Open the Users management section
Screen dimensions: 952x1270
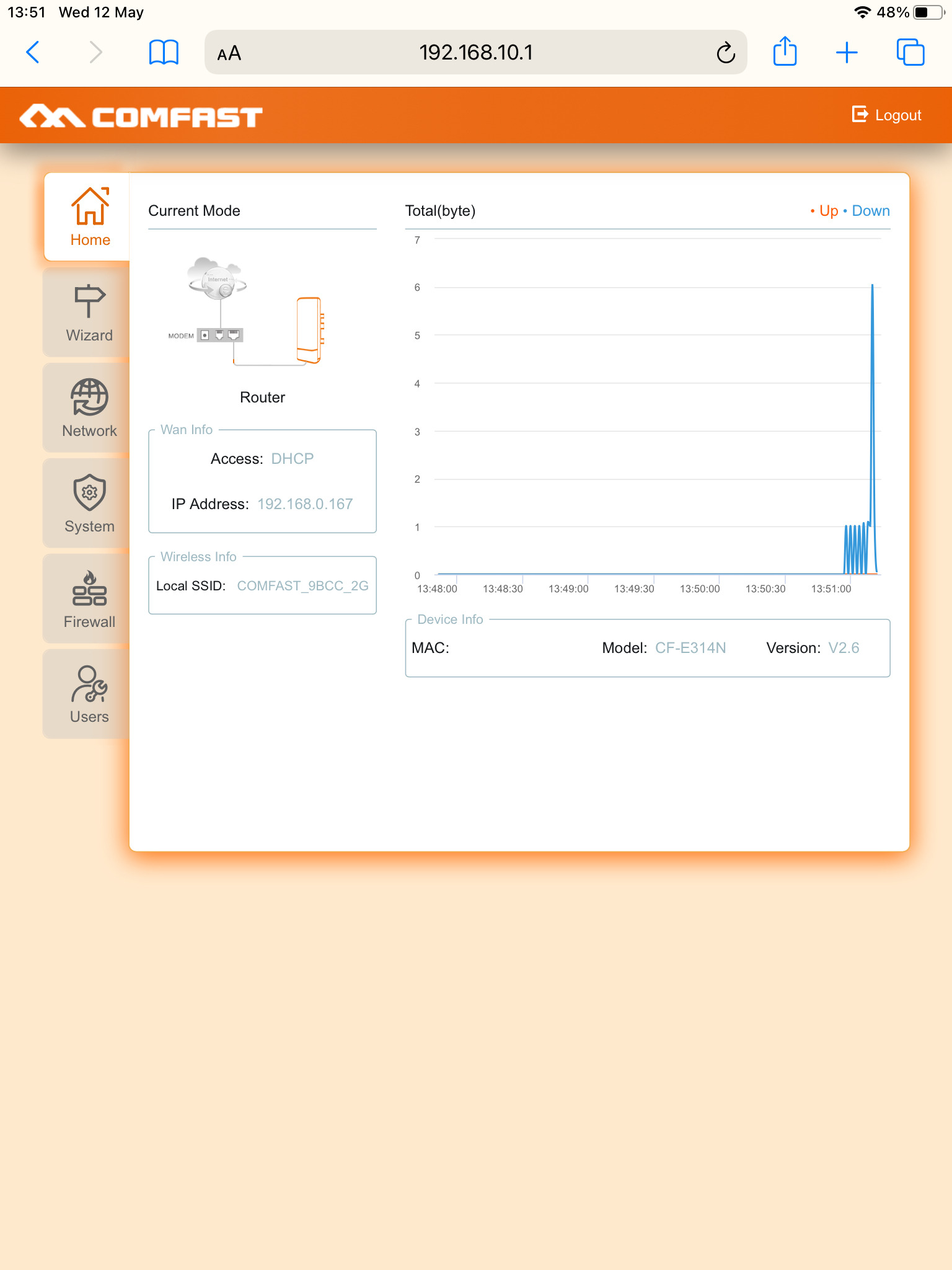[x=89, y=695]
